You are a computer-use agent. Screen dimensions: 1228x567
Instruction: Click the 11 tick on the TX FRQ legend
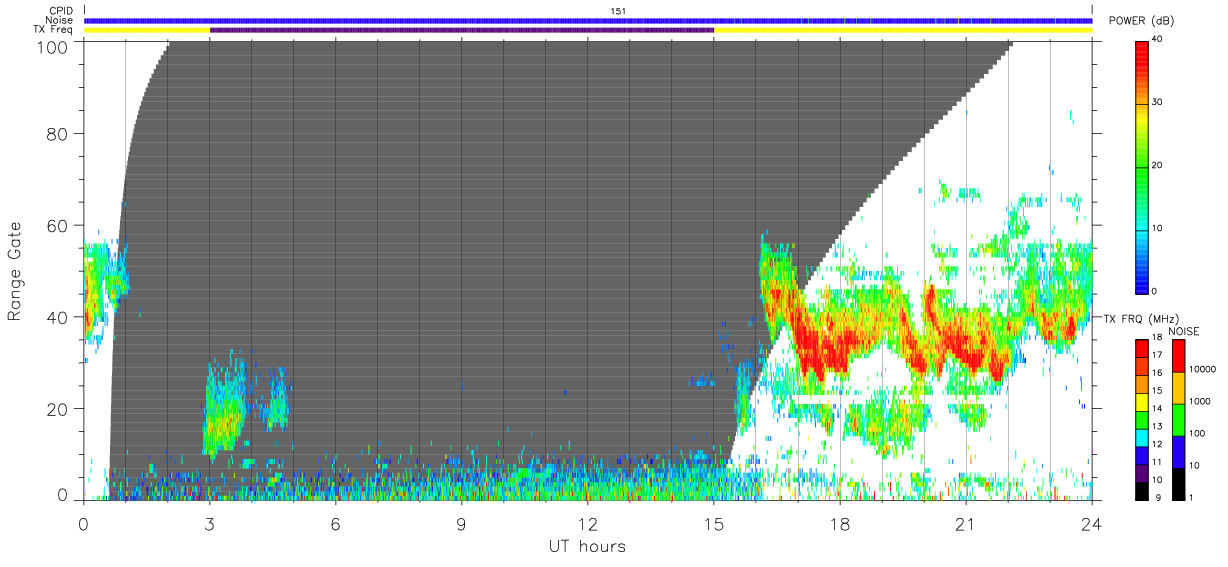(1157, 462)
